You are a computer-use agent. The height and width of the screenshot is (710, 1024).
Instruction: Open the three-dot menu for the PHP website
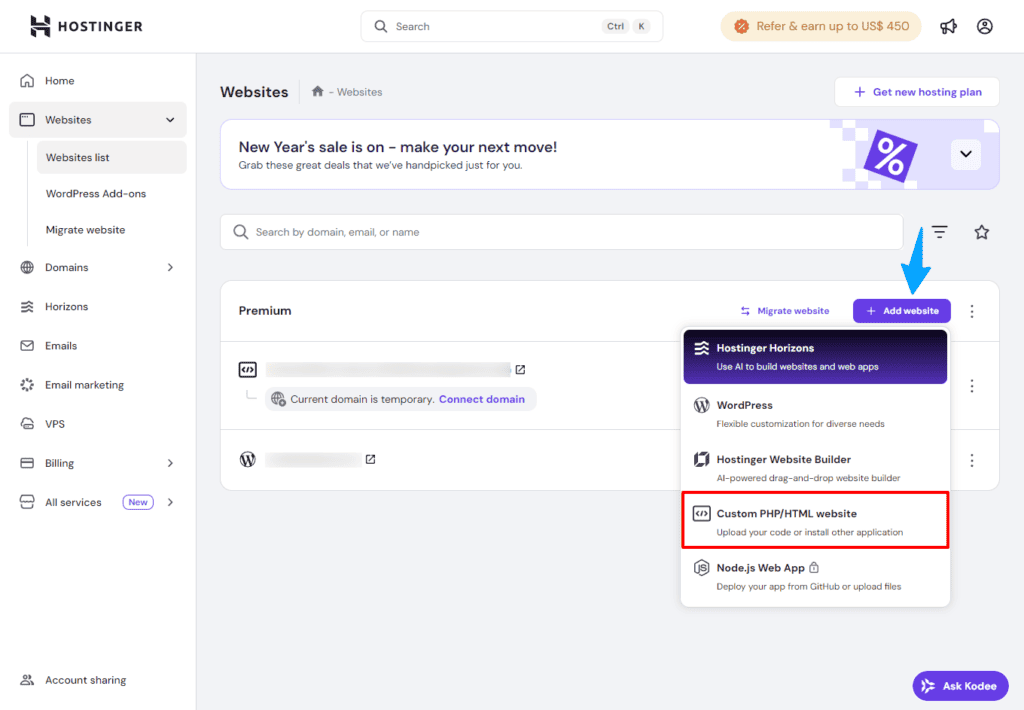tap(972, 385)
